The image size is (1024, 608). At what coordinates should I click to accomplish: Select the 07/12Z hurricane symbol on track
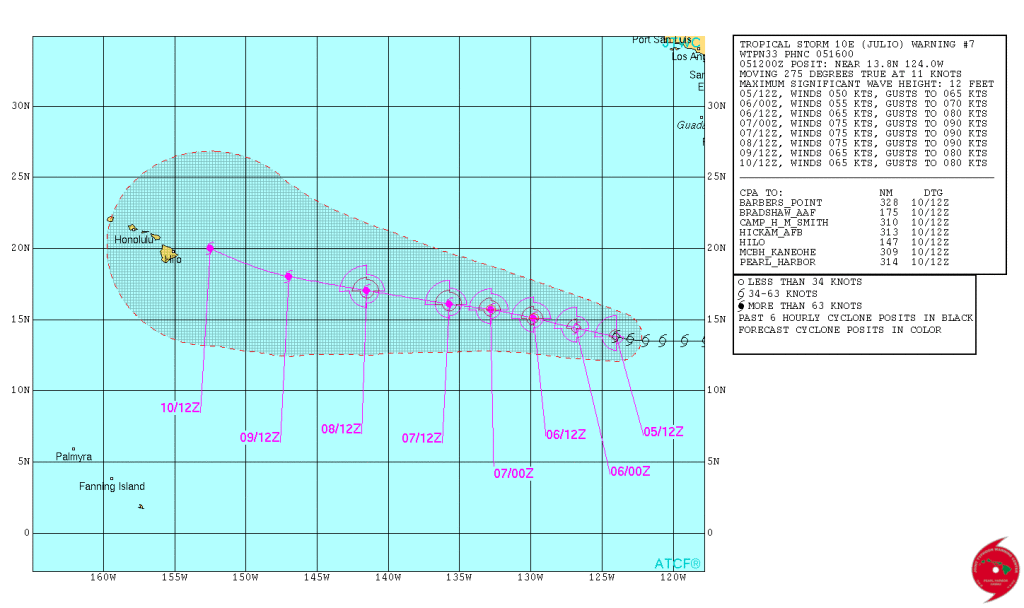(x=449, y=304)
